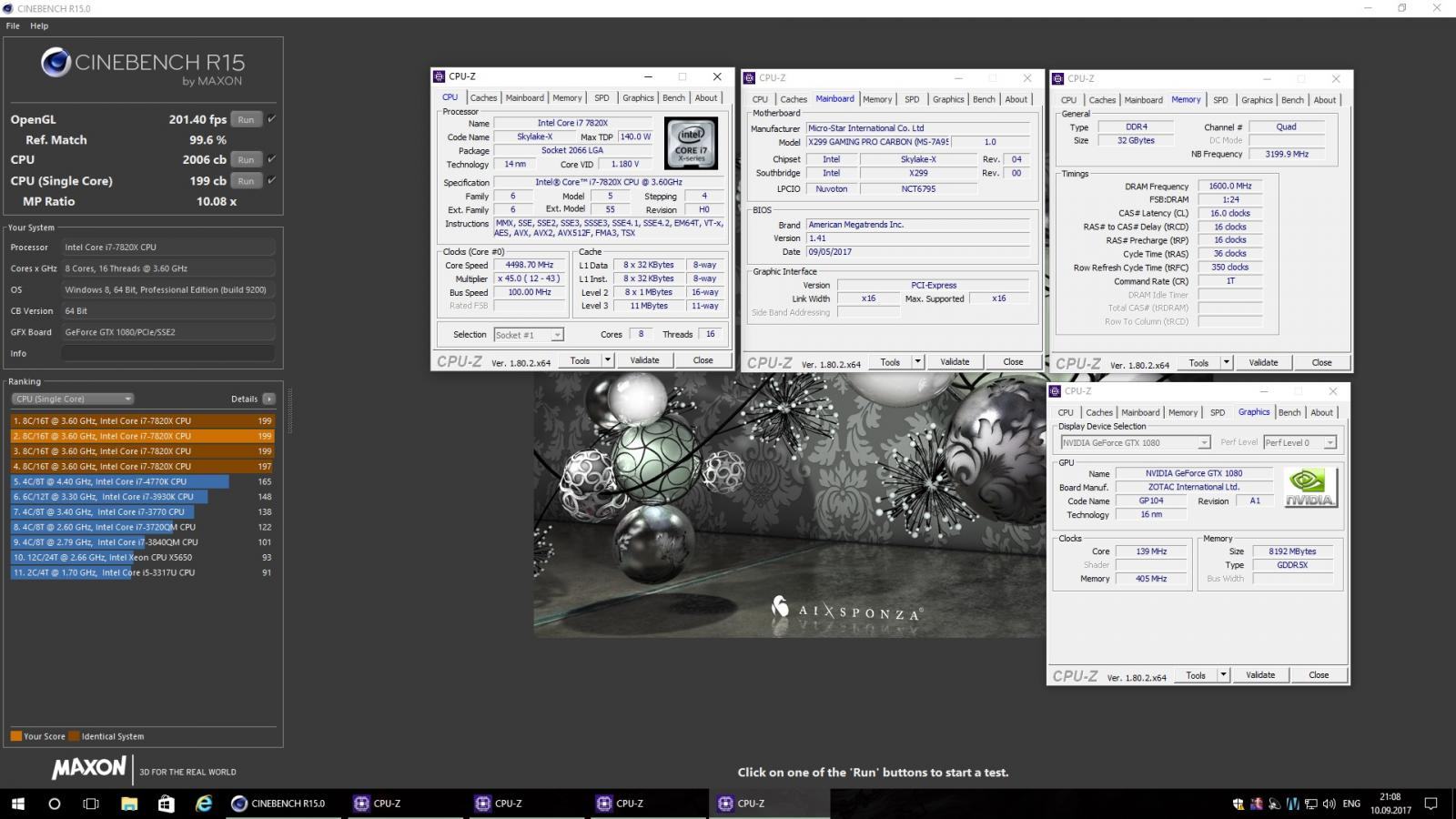The height and width of the screenshot is (819, 1456).
Task: Toggle the OpenGL test checkmark
Action: tap(271, 119)
